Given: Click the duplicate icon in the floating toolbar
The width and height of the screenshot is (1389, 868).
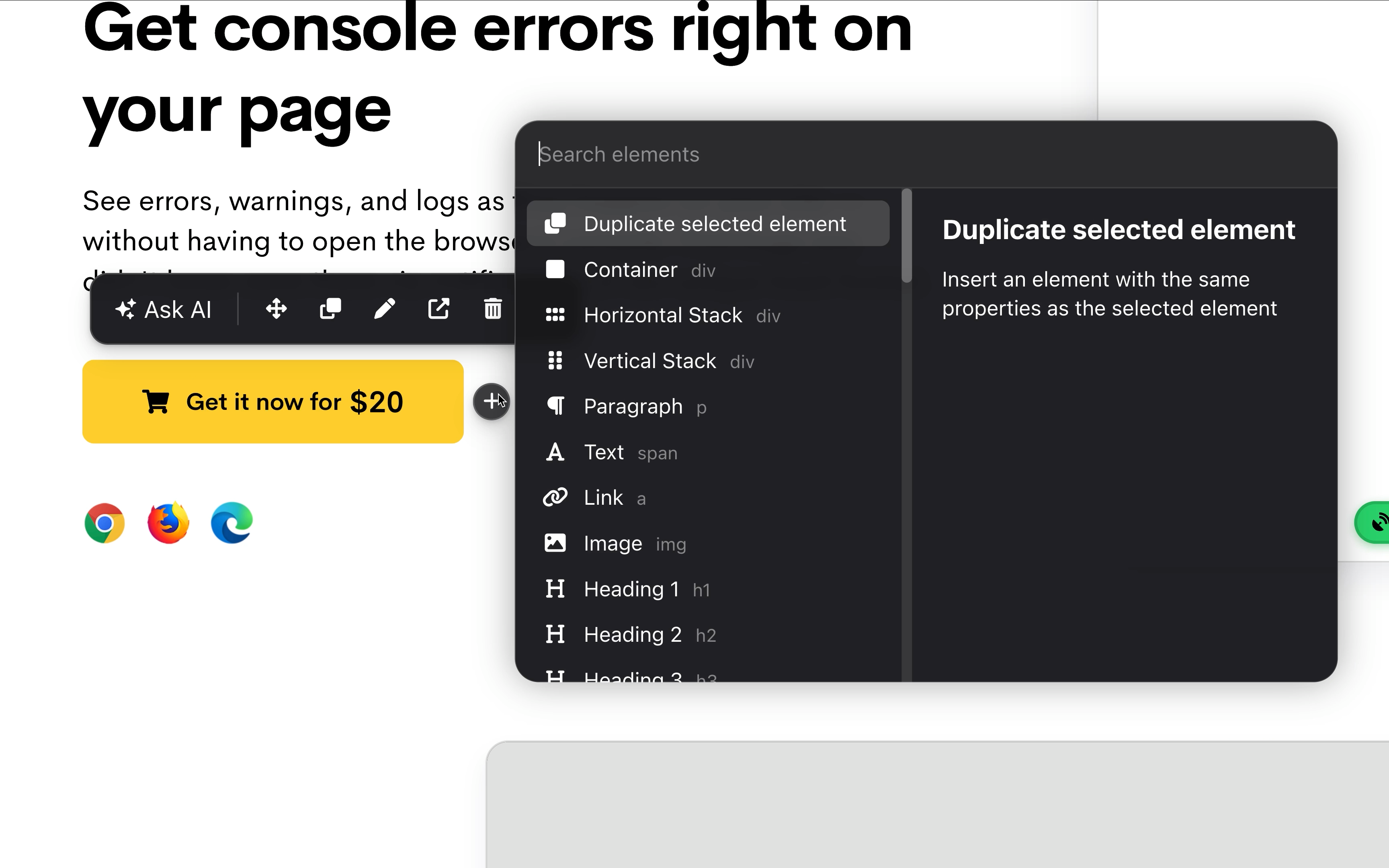Looking at the screenshot, I should tap(331, 309).
